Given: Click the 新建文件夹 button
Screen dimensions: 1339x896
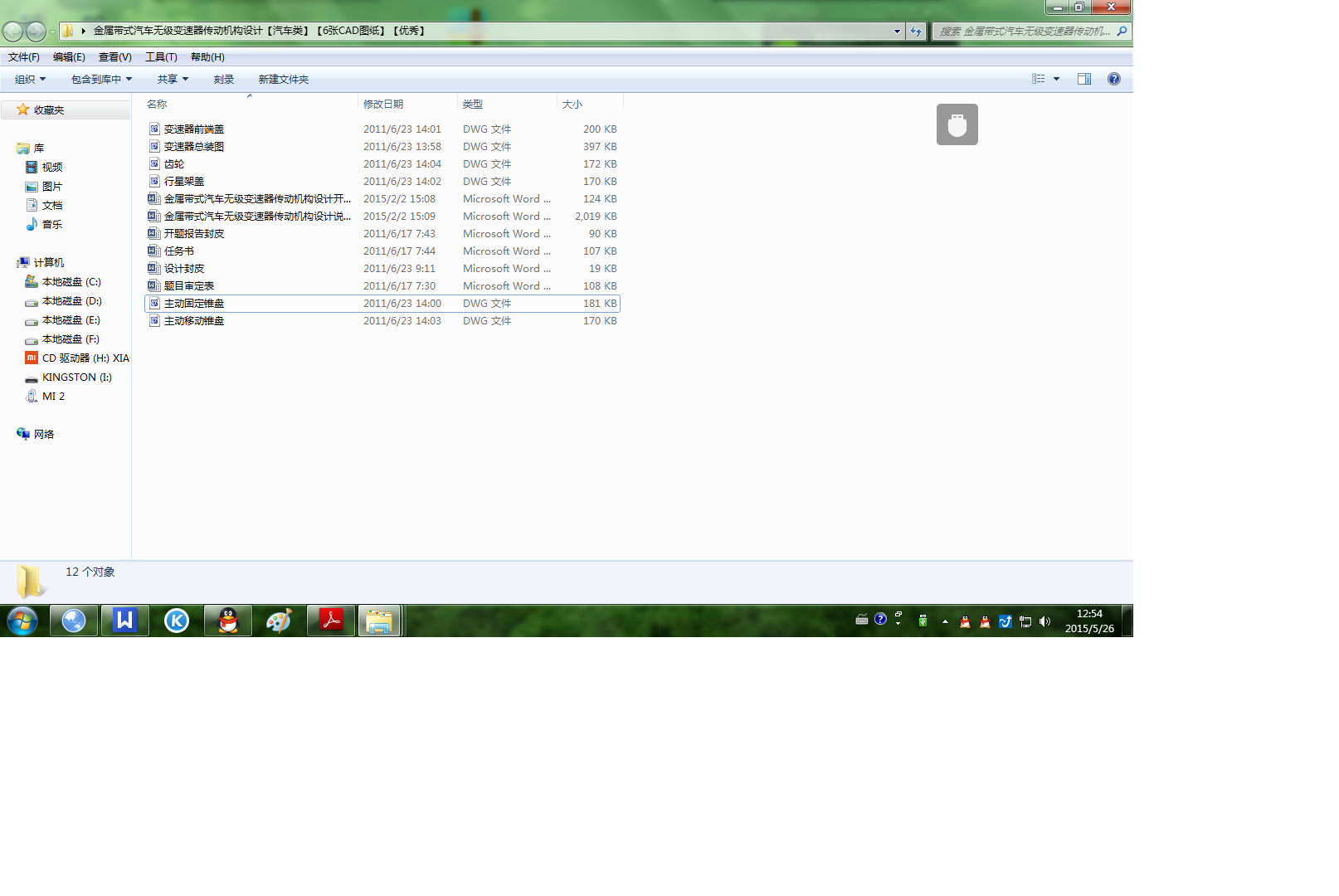Looking at the screenshot, I should [284, 80].
